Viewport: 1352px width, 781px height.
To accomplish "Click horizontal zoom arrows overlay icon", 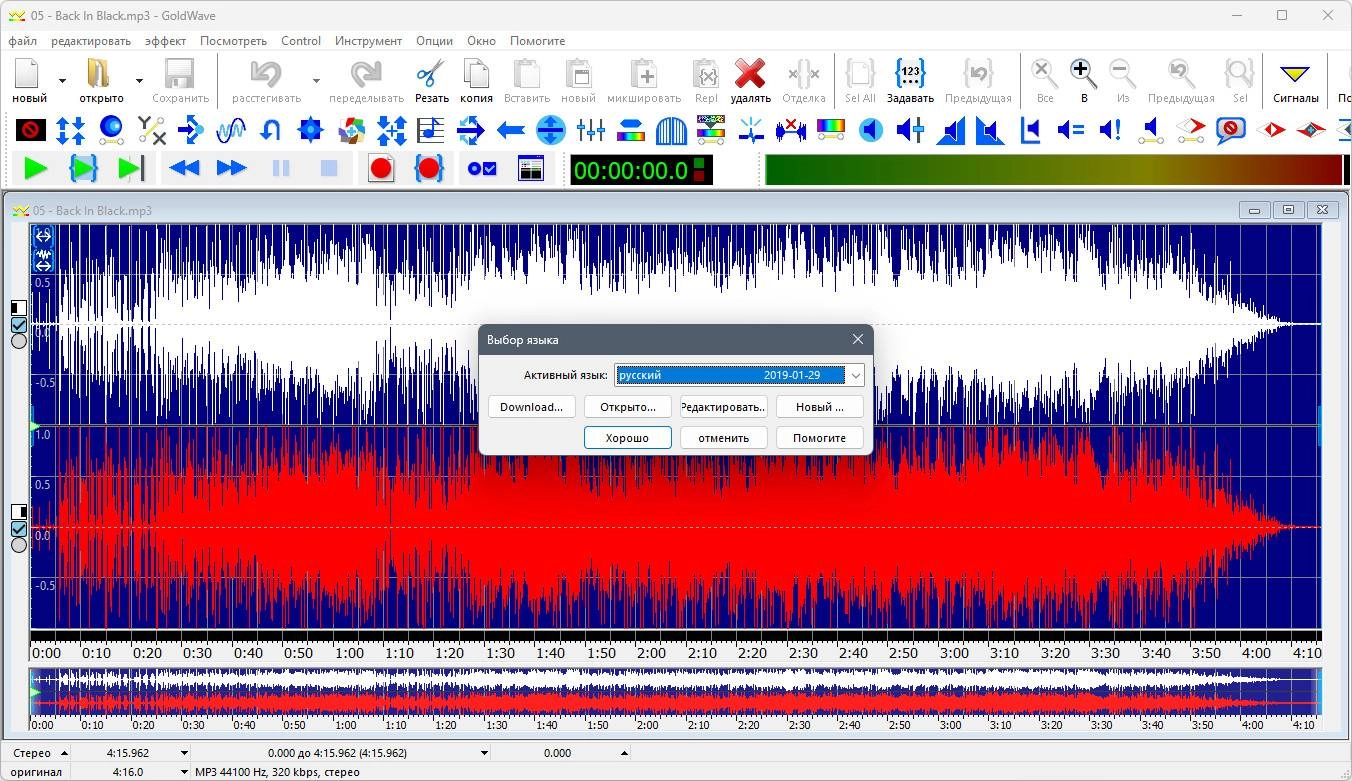I will [x=43, y=236].
